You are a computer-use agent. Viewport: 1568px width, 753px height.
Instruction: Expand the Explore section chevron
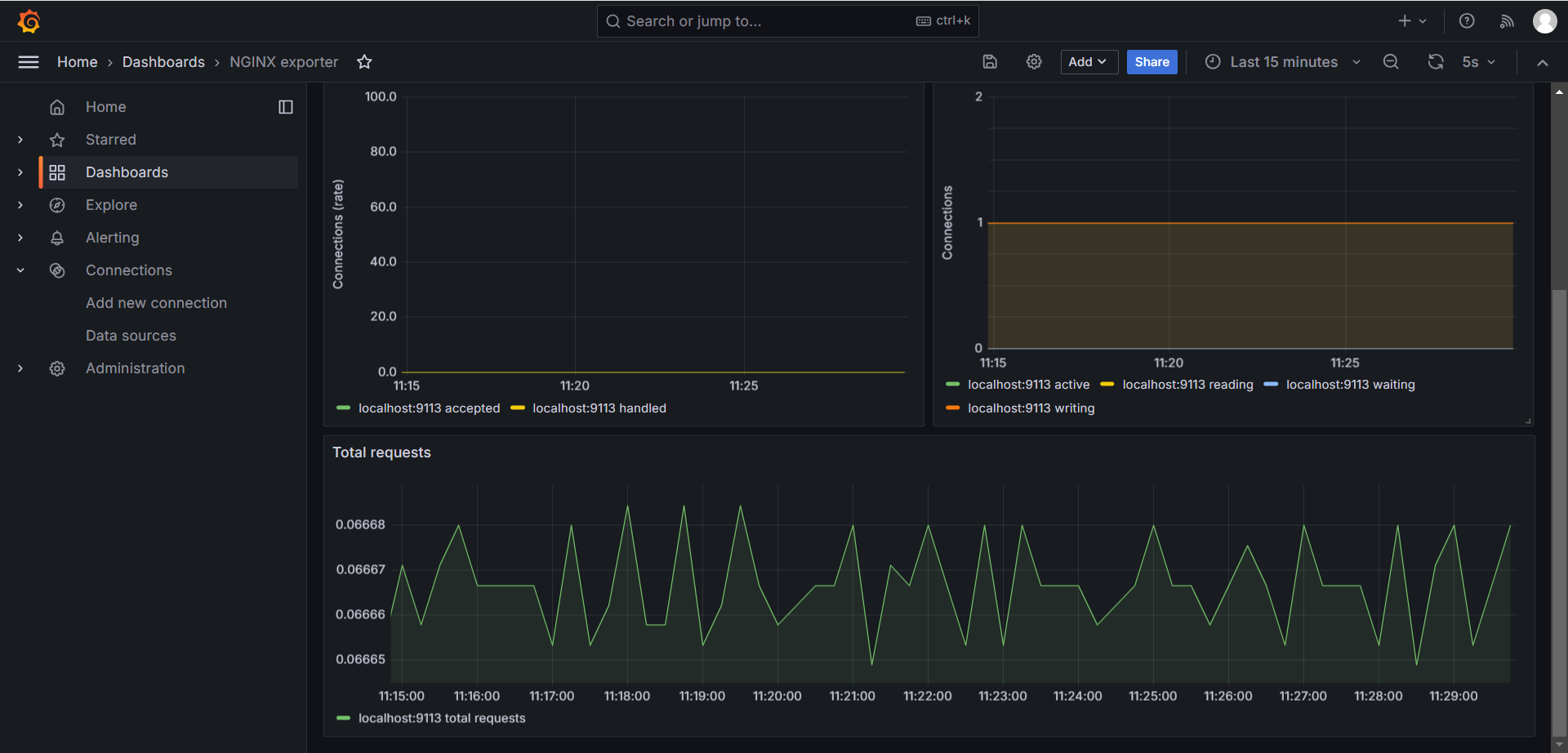pos(20,205)
